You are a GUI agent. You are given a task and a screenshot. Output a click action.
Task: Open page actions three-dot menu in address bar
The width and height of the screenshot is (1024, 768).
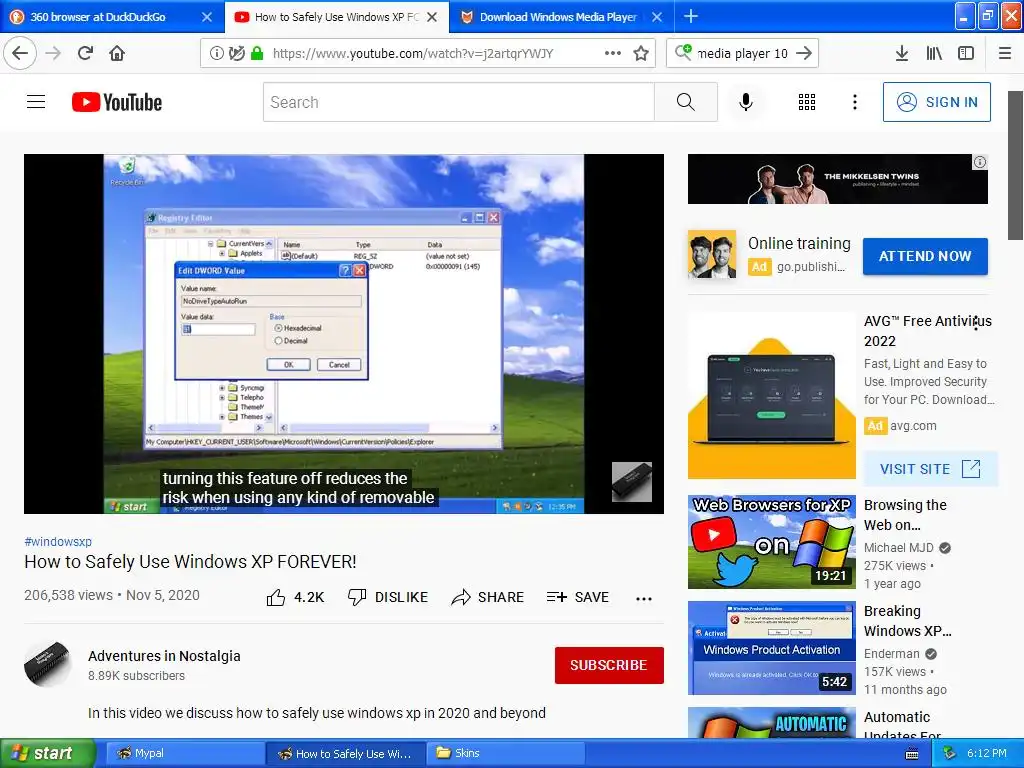pyautogui.click(x=613, y=53)
